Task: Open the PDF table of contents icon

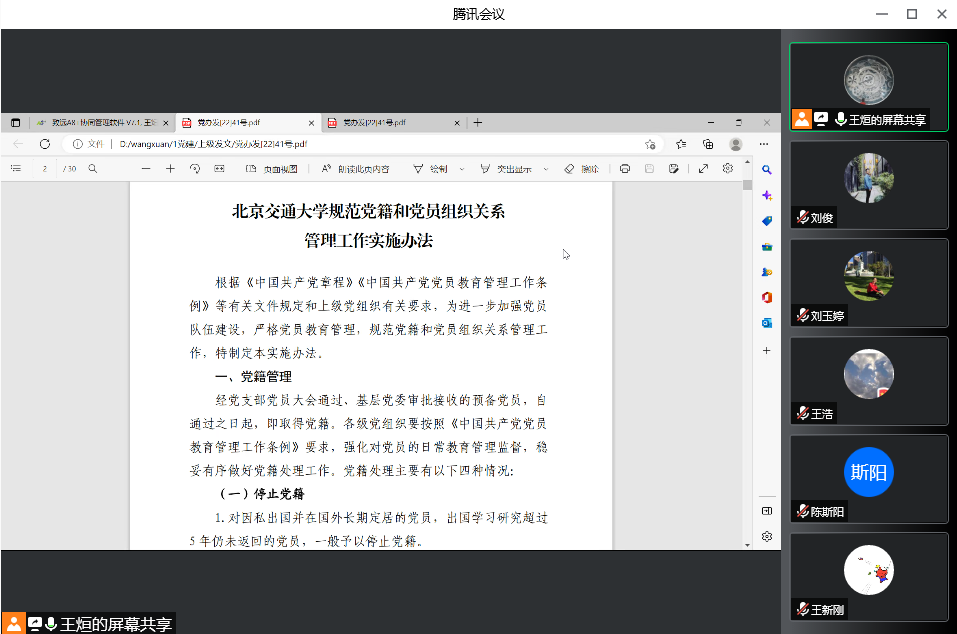Action: click(15, 169)
